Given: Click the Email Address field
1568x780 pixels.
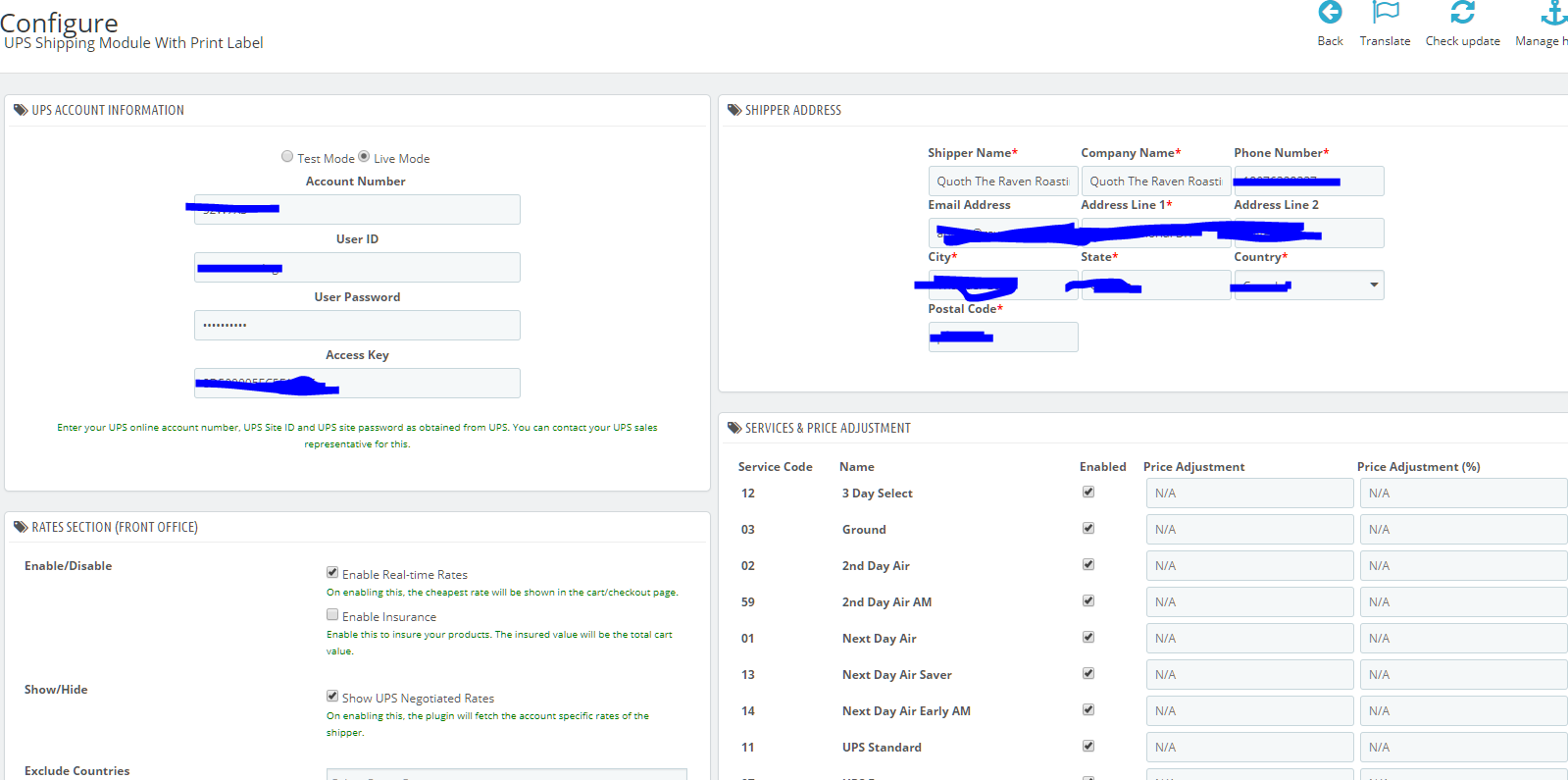Looking at the screenshot, I should tap(1003, 234).
